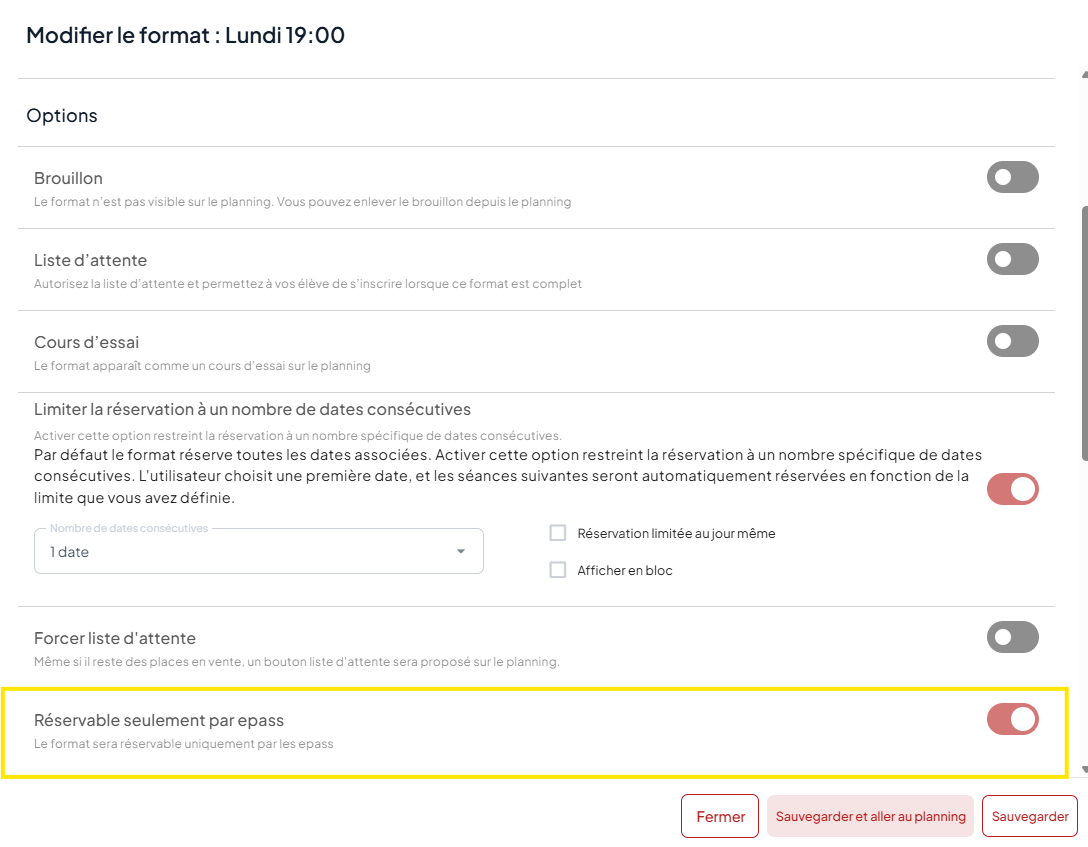This screenshot has height=847, width=1088.
Task: Click the Liste d'attente label
Action: [90, 260]
